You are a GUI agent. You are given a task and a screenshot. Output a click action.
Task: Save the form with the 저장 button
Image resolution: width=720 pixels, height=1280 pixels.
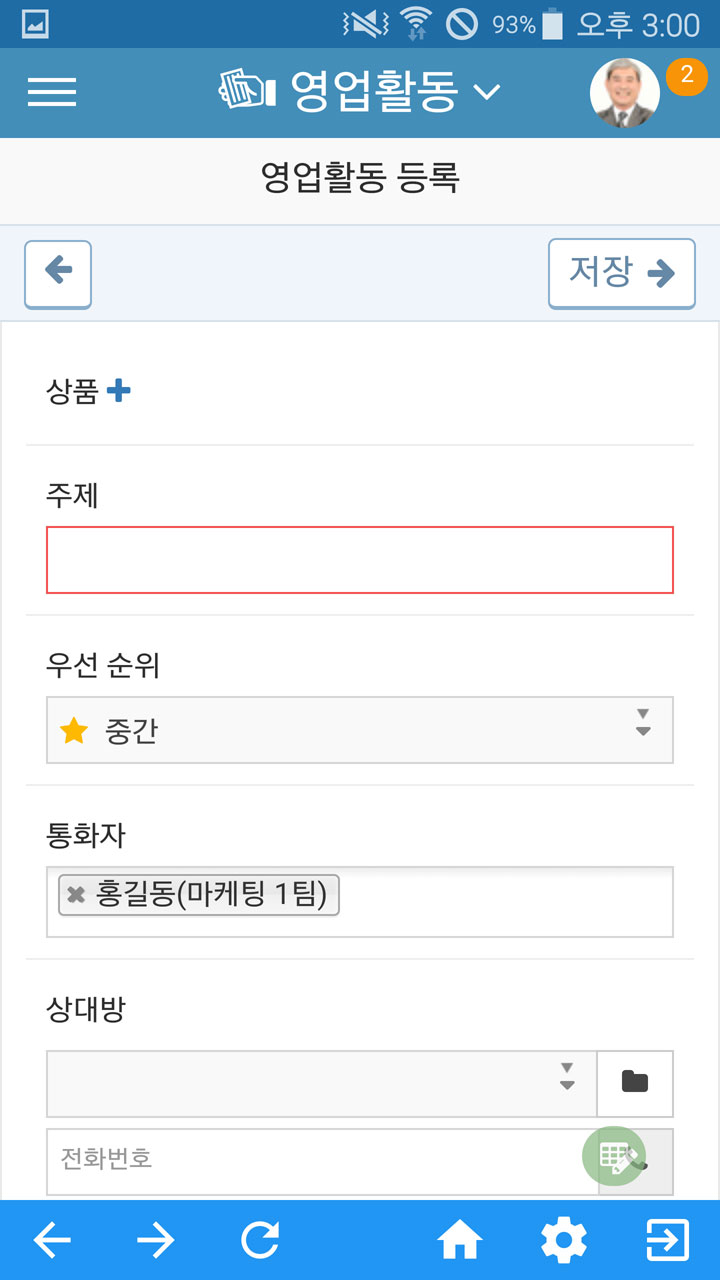621,273
